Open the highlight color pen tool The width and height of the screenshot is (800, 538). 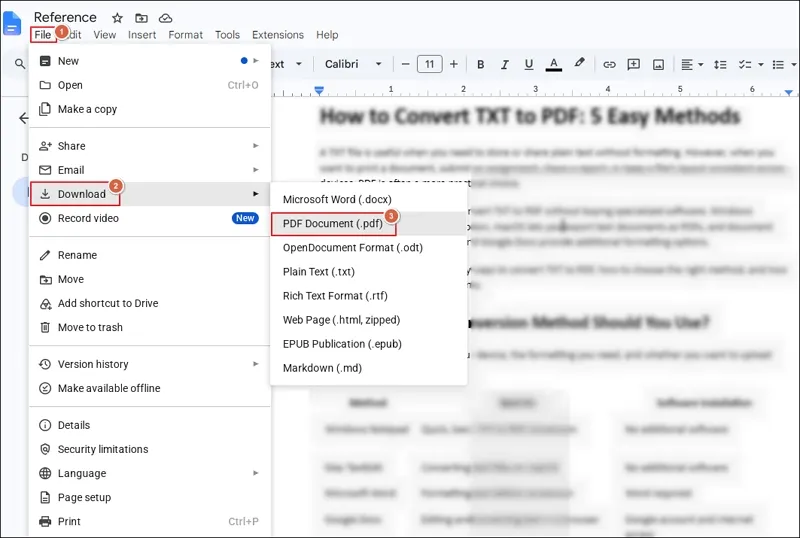(579, 63)
